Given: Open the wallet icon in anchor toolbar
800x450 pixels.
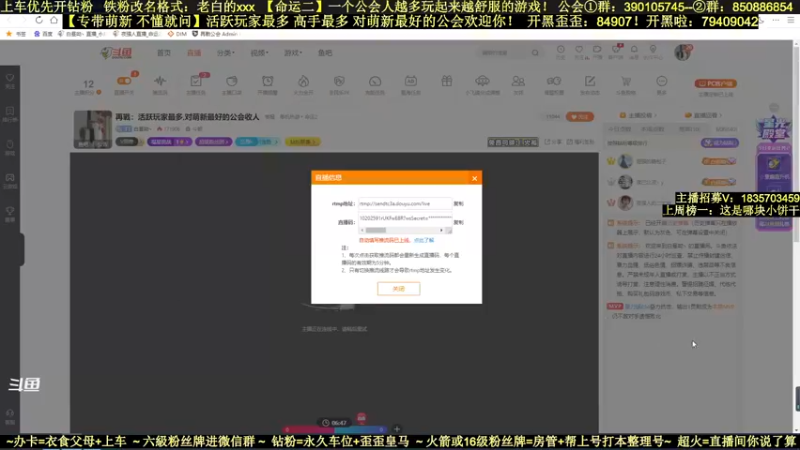Looking at the screenshot, I should click(232, 81).
